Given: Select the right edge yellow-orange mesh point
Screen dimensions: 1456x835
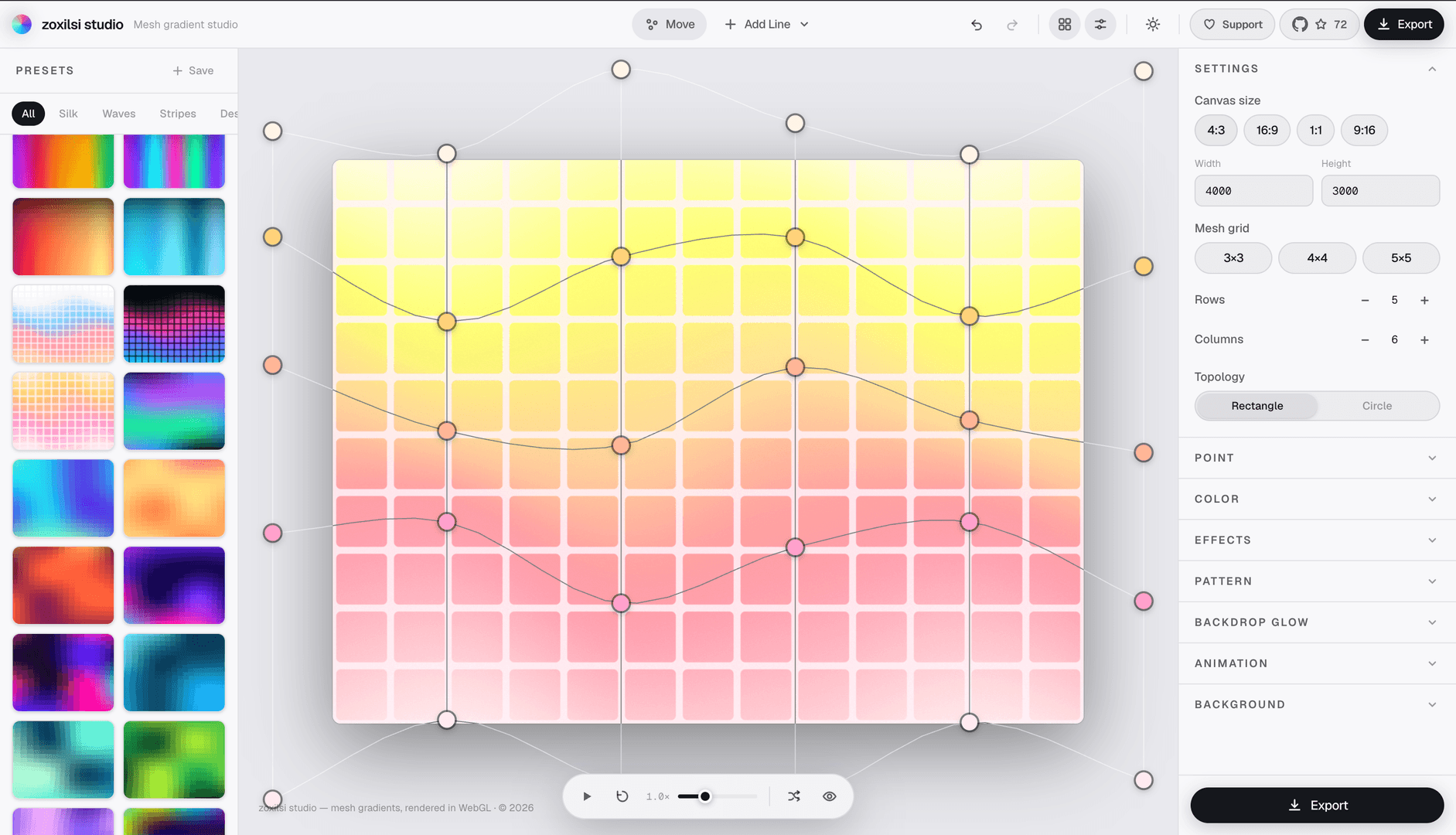Looking at the screenshot, I should pyautogui.click(x=1144, y=267).
